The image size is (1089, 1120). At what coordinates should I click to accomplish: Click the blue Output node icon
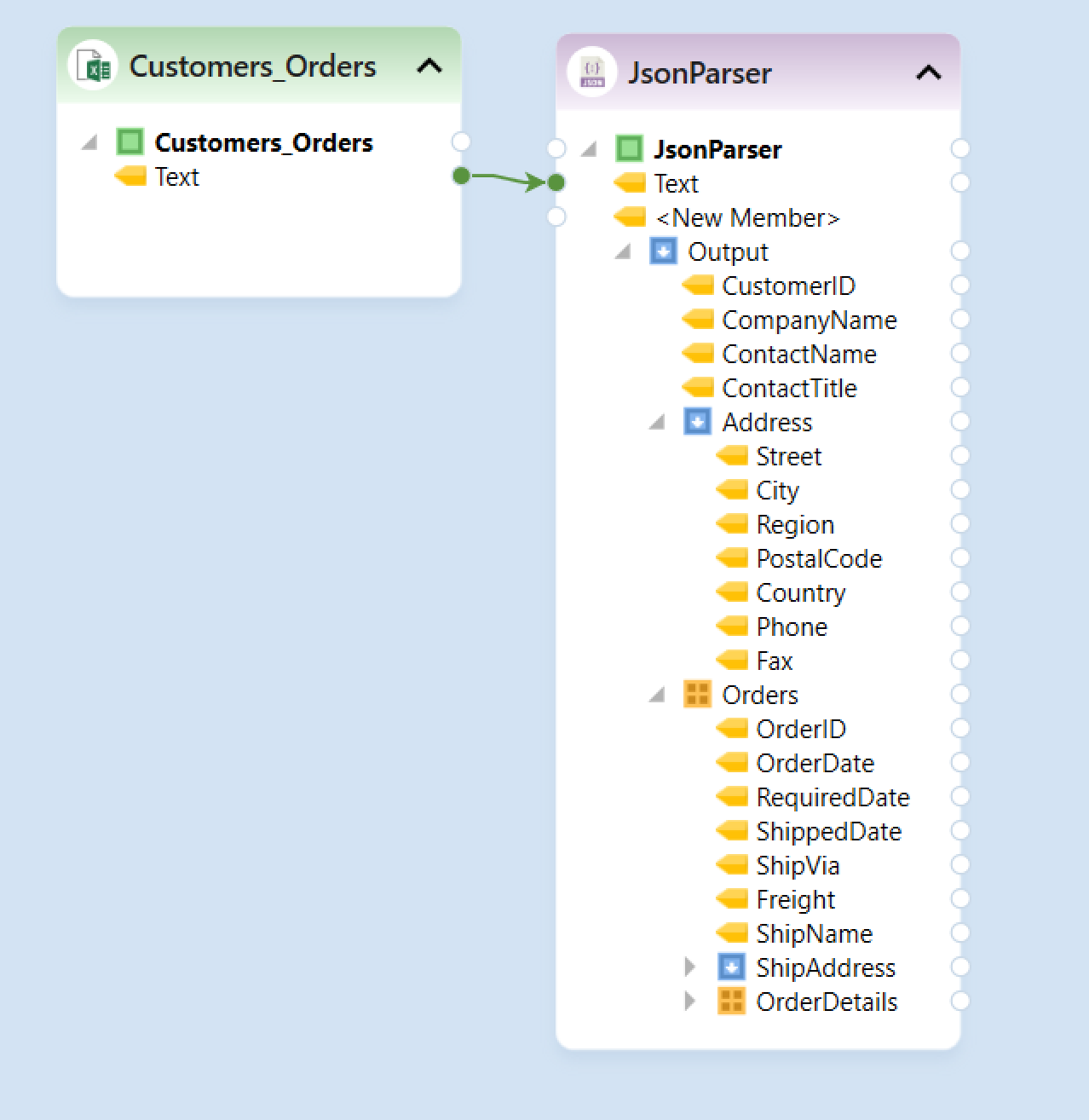pos(663,251)
